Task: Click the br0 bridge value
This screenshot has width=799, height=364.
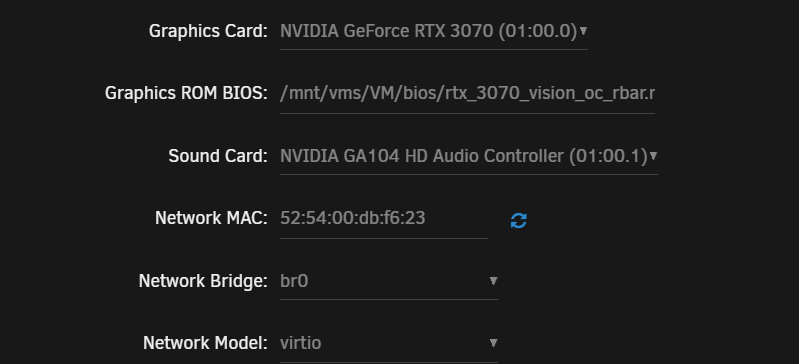Action: (294, 281)
